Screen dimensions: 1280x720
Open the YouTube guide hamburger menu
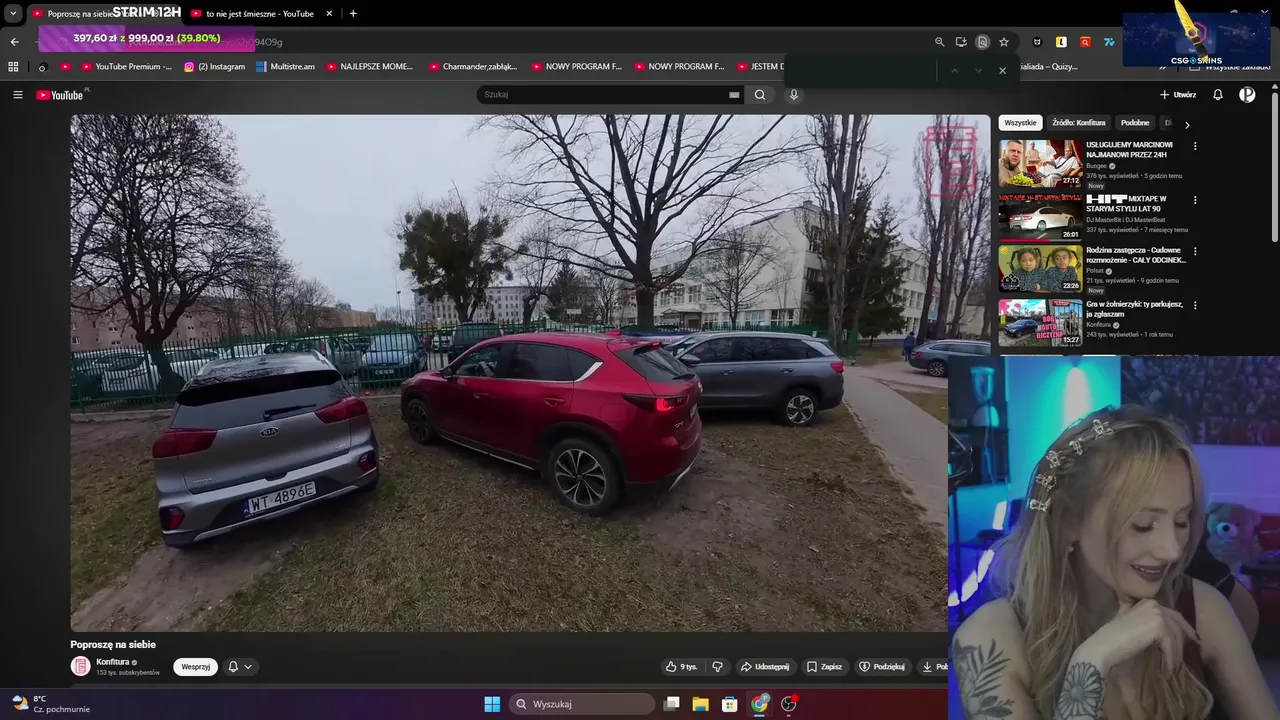point(17,95)
